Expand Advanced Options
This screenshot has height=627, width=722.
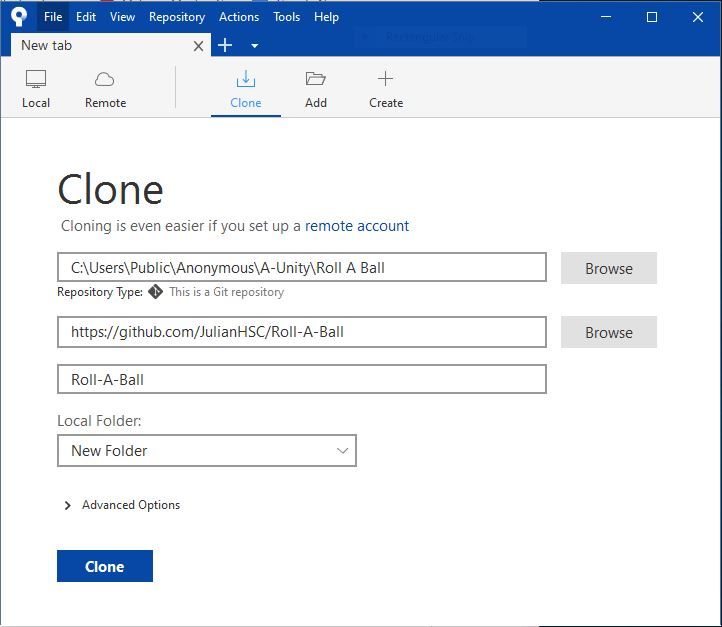(x=122, y=505)
